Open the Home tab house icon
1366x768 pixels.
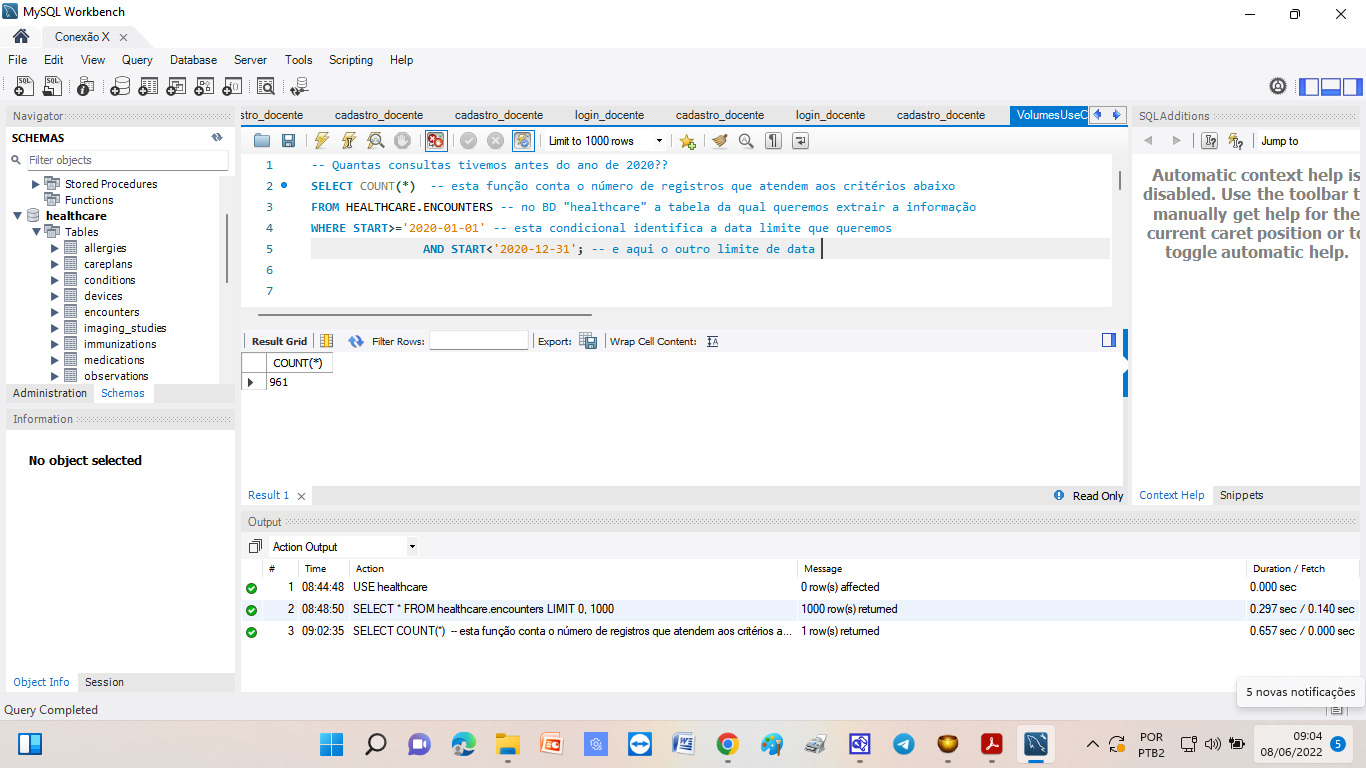click(x=20, y=36)
